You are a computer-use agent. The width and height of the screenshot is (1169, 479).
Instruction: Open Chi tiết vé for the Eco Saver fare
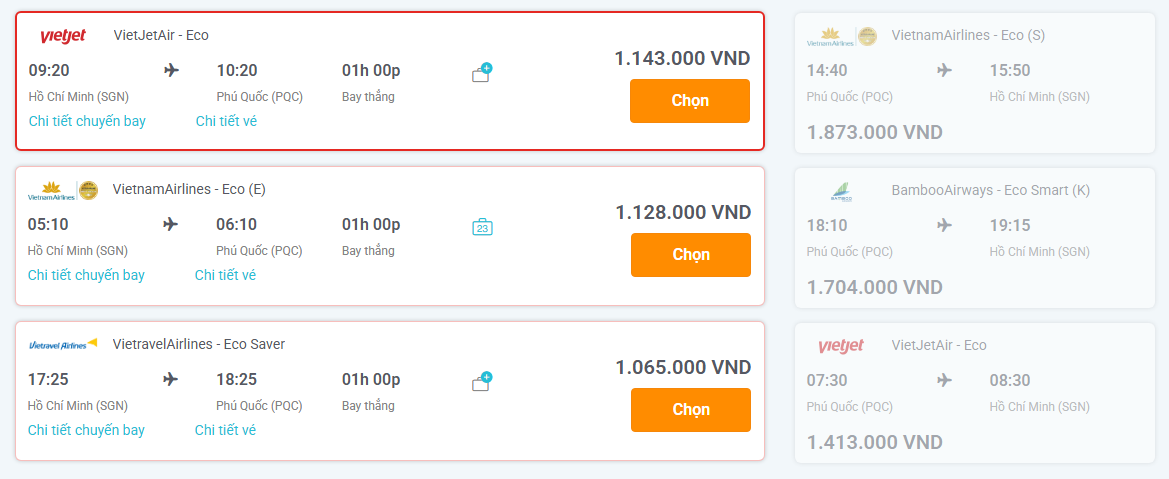pos(225,430)
